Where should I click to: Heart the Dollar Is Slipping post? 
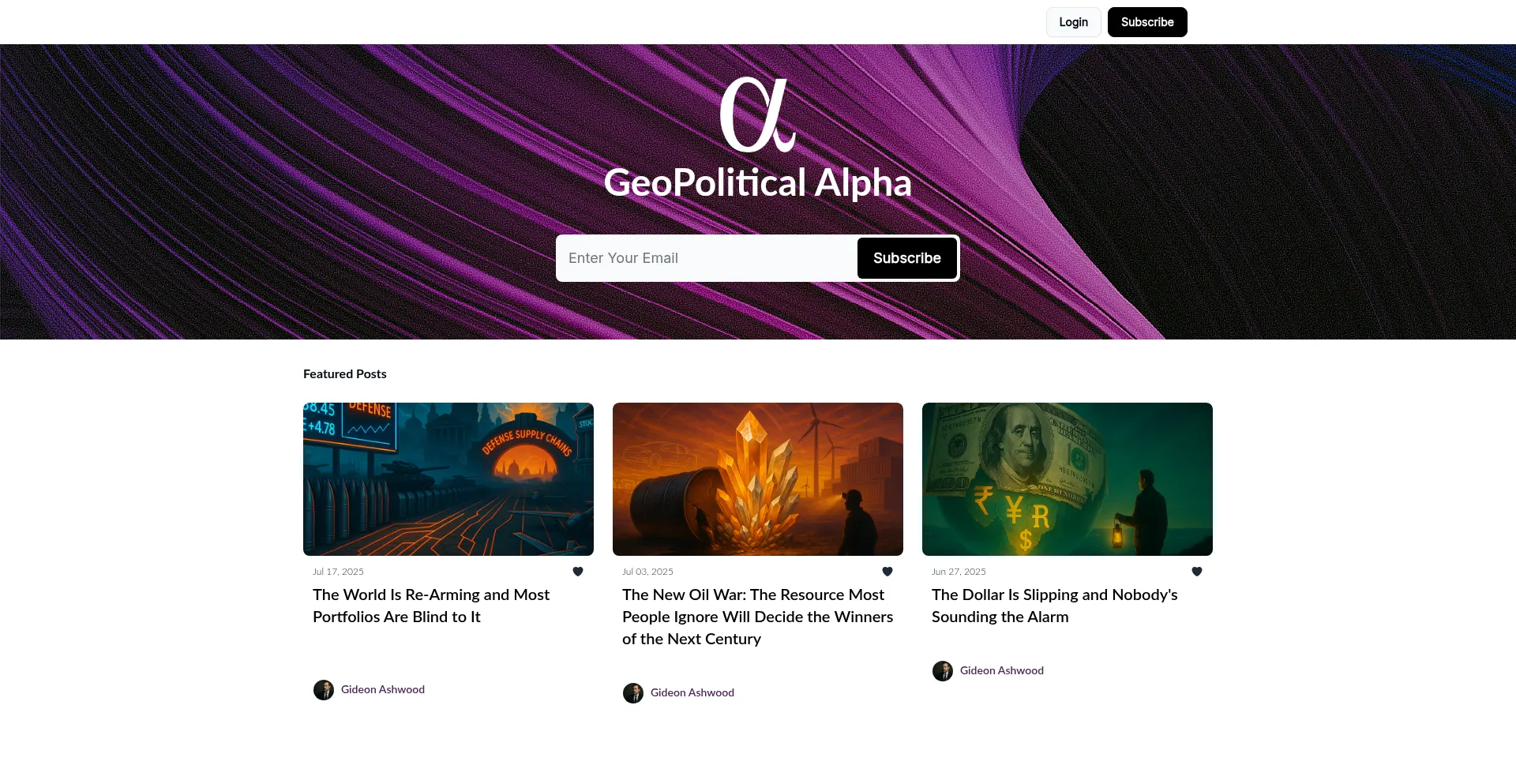1197,572
